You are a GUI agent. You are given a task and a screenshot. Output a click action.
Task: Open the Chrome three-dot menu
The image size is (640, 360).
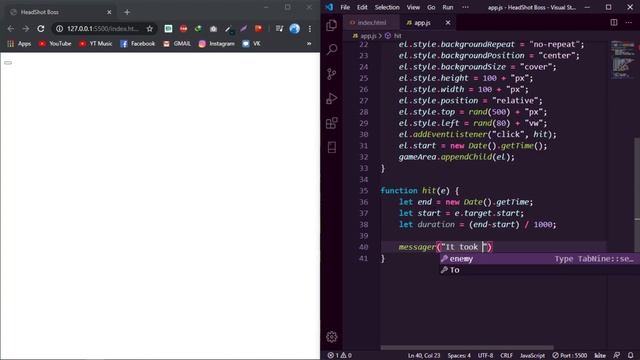[310, 29]
